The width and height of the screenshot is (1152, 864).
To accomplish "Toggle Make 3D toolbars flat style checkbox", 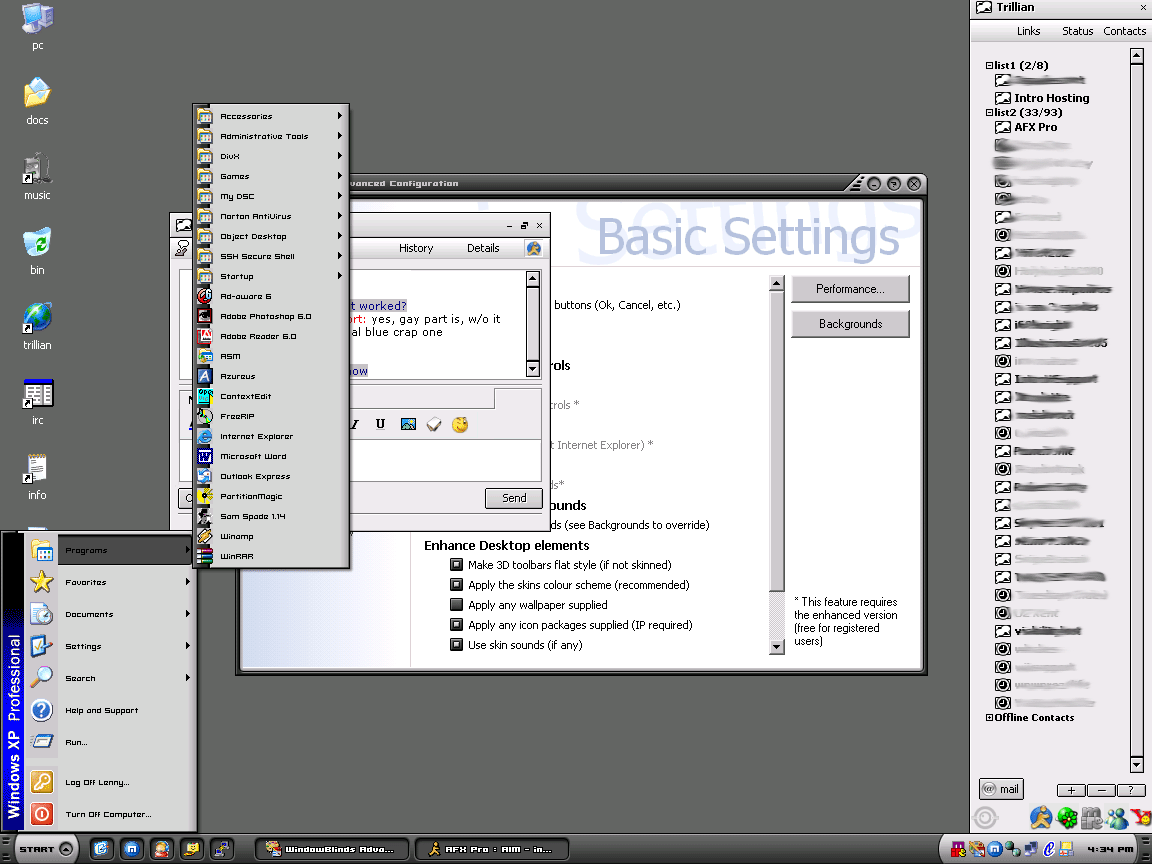I will 457,565.
